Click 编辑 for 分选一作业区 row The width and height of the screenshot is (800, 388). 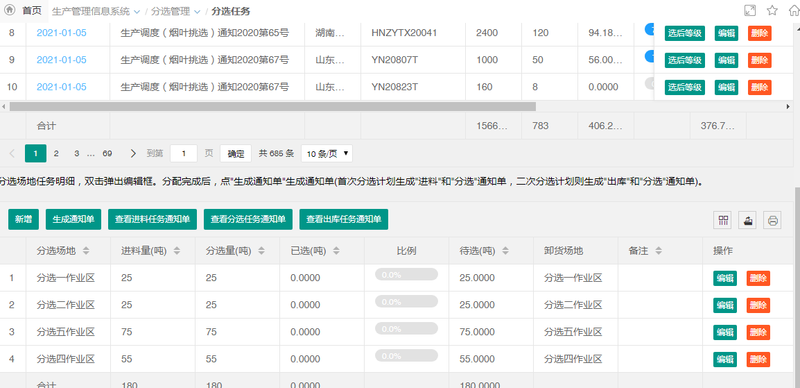point(725,278)
